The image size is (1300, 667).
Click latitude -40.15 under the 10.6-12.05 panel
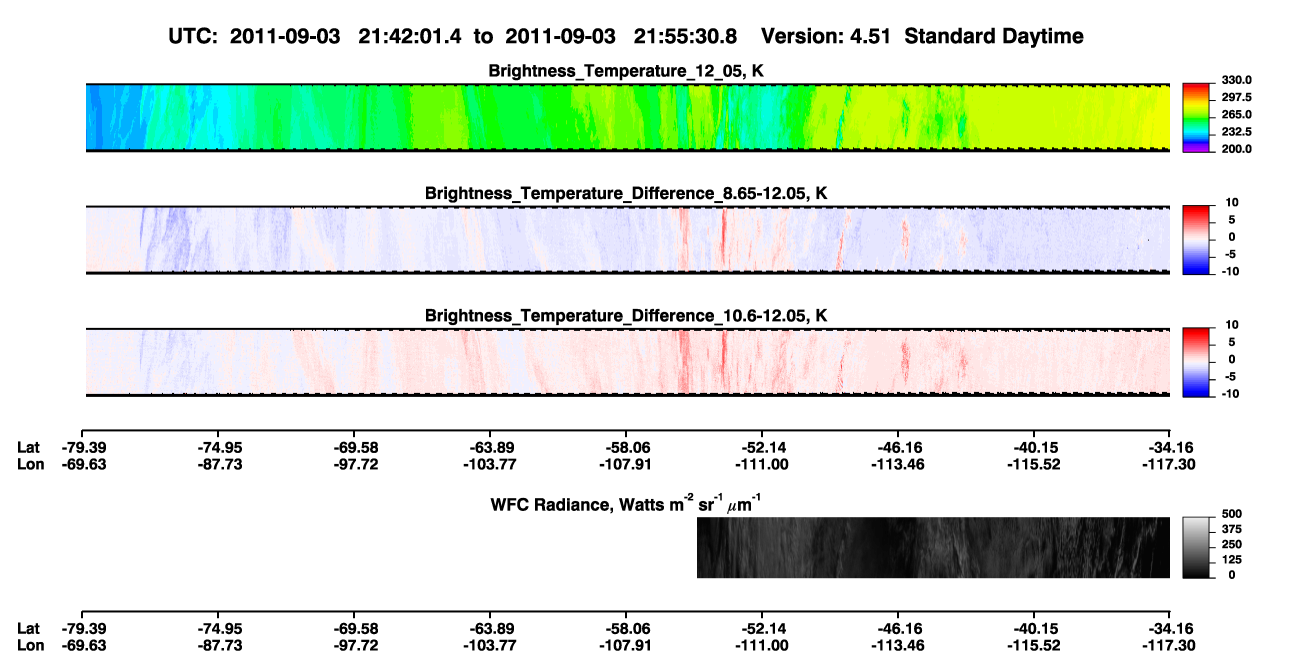(1035, 447)
